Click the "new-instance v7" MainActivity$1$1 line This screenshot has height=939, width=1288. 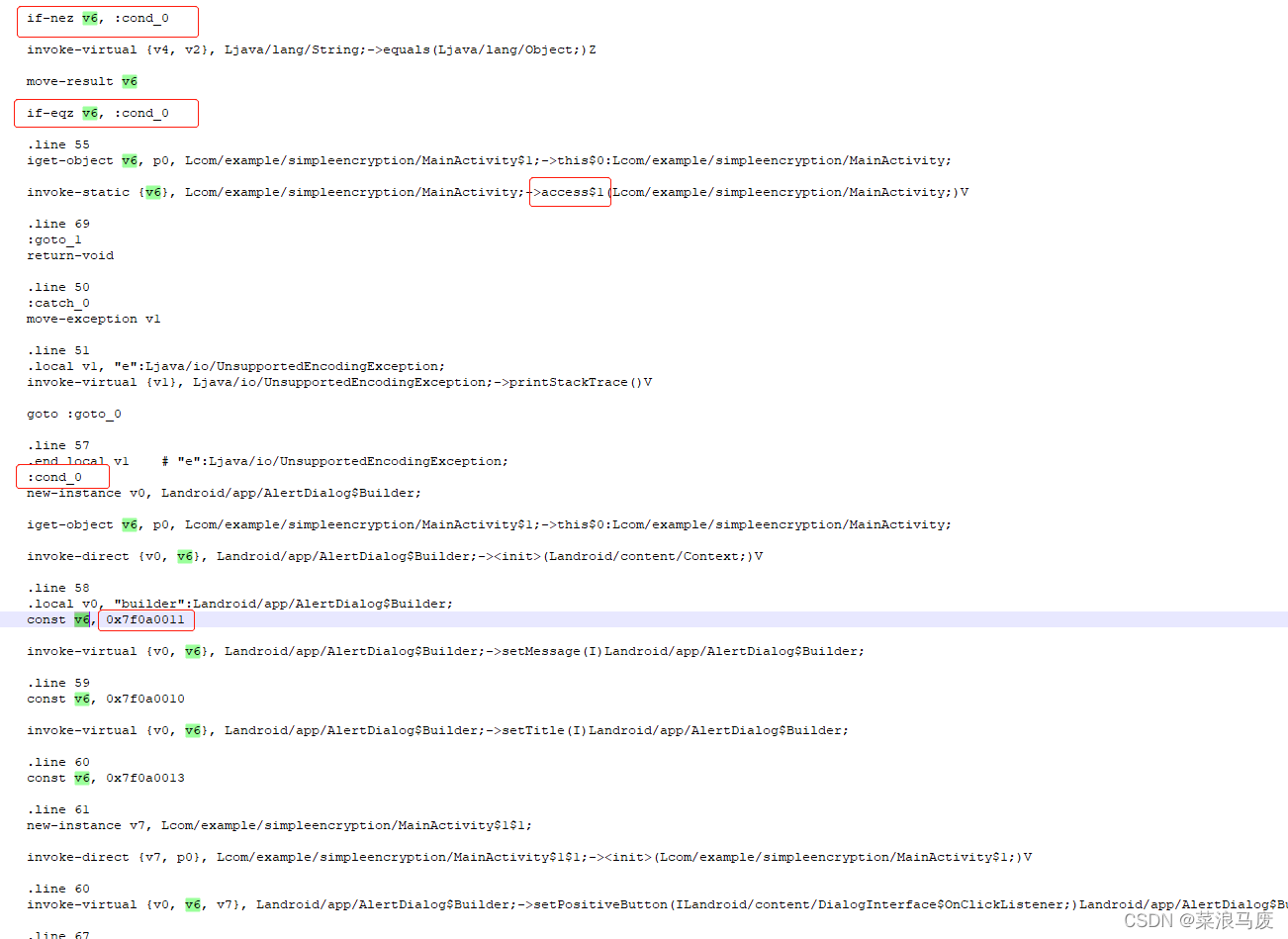coord(280,825)
